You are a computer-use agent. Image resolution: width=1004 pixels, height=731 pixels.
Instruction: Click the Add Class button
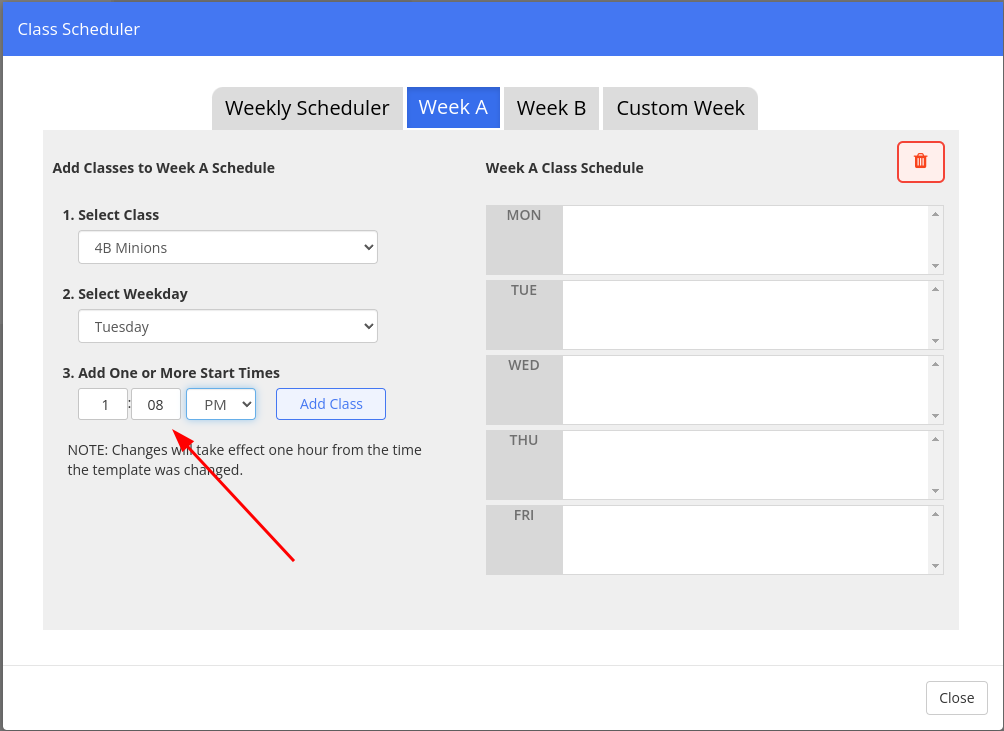[331, 404]
